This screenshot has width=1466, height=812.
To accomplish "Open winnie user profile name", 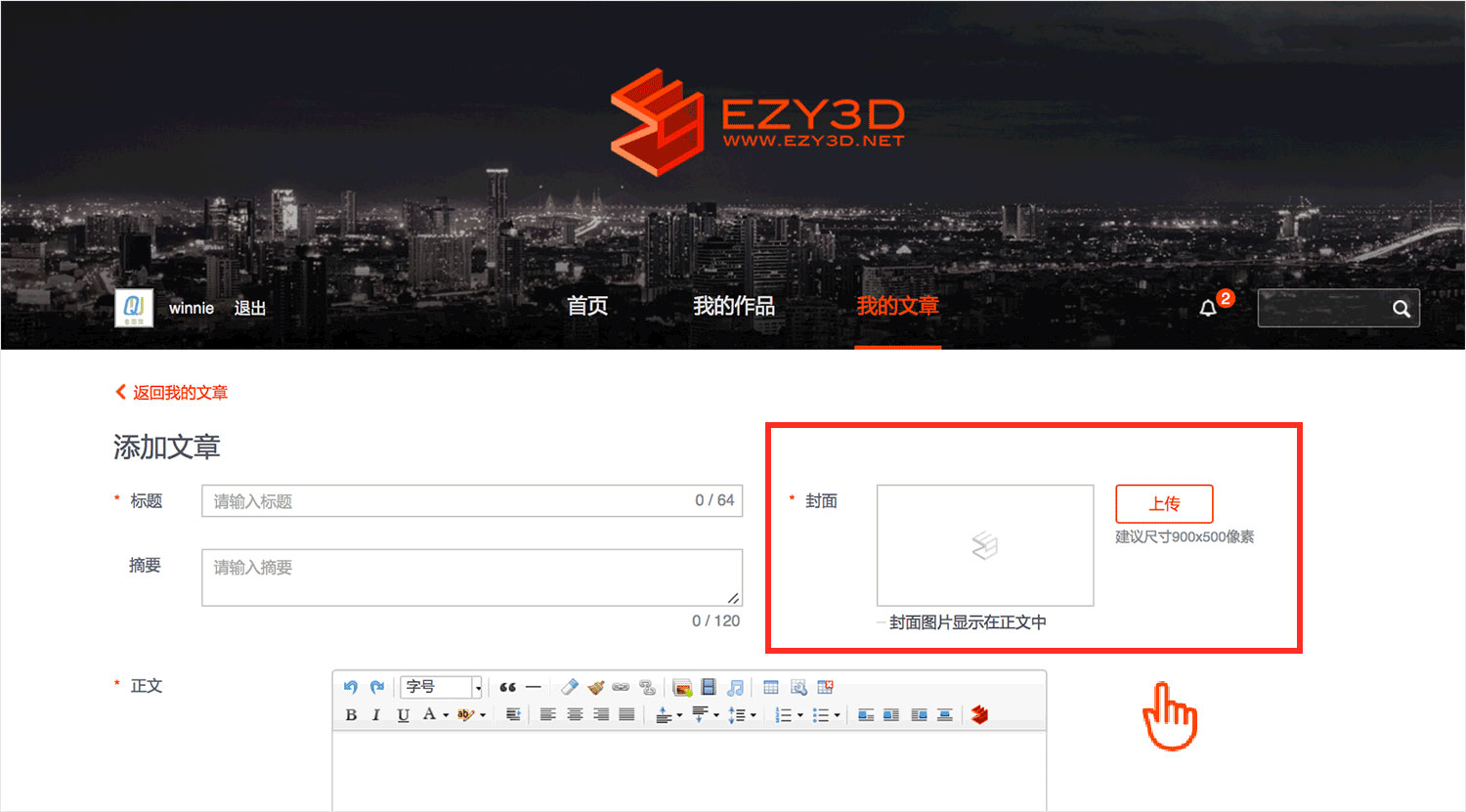I will 192,308.
